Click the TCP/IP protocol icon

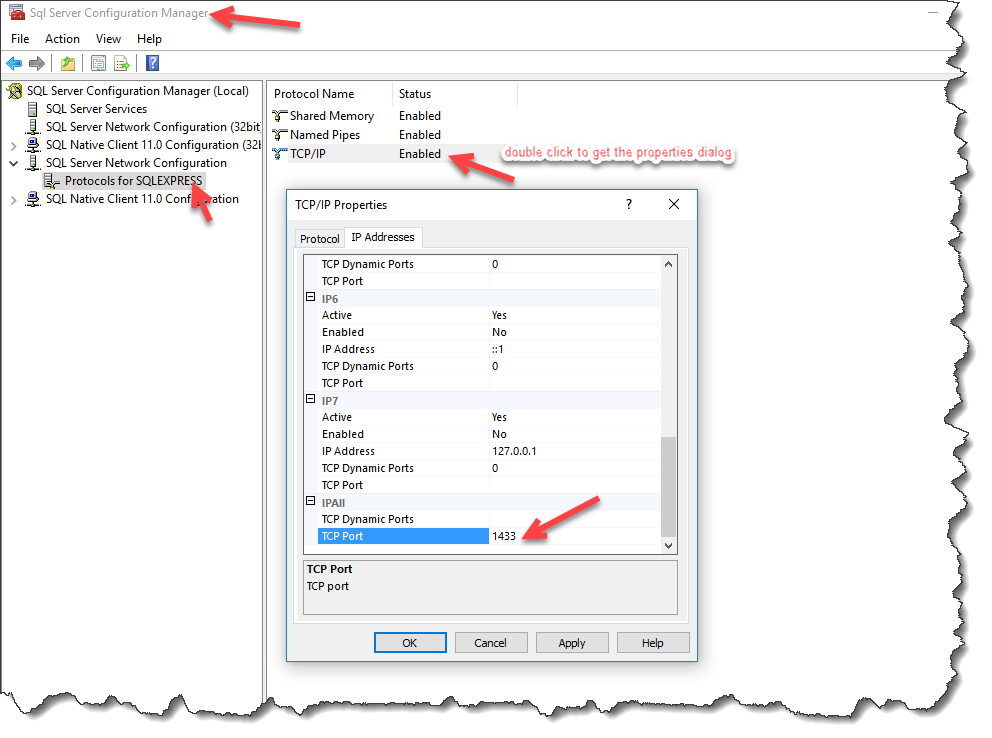(280, 154)
